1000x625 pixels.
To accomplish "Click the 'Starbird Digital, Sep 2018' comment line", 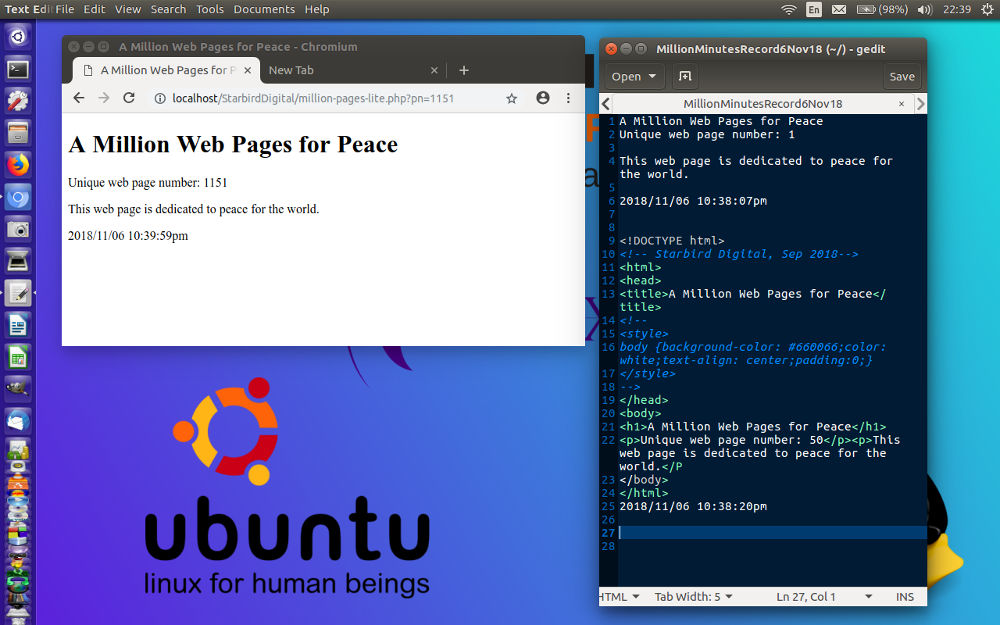I will tap(739, 254).
